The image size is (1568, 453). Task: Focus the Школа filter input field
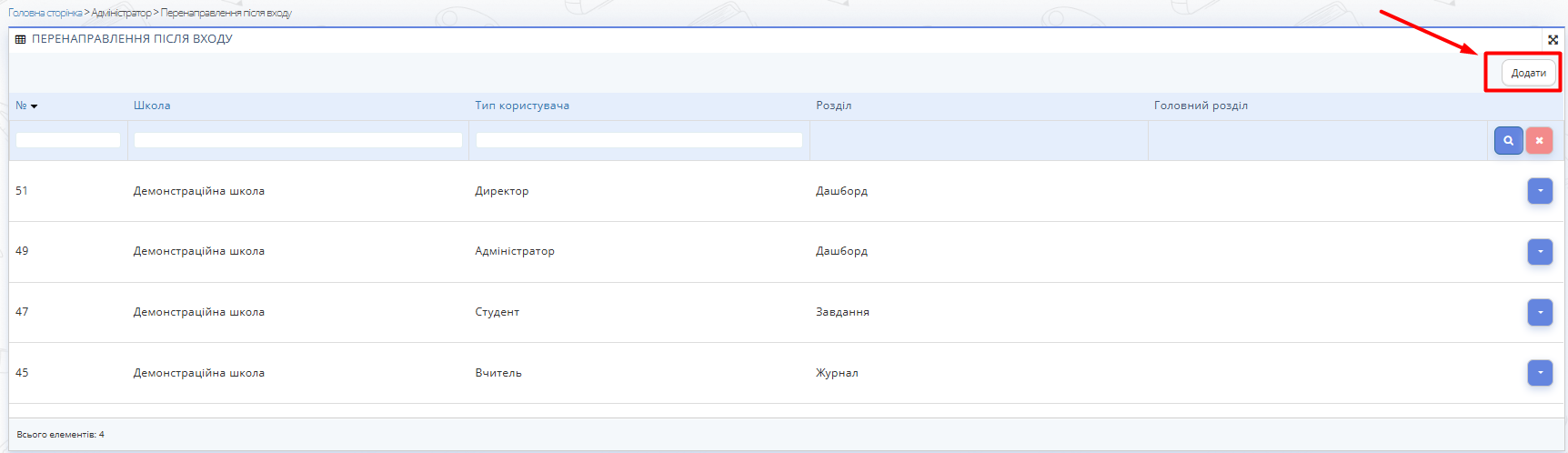pyautogui.click(x=298, y=140)
